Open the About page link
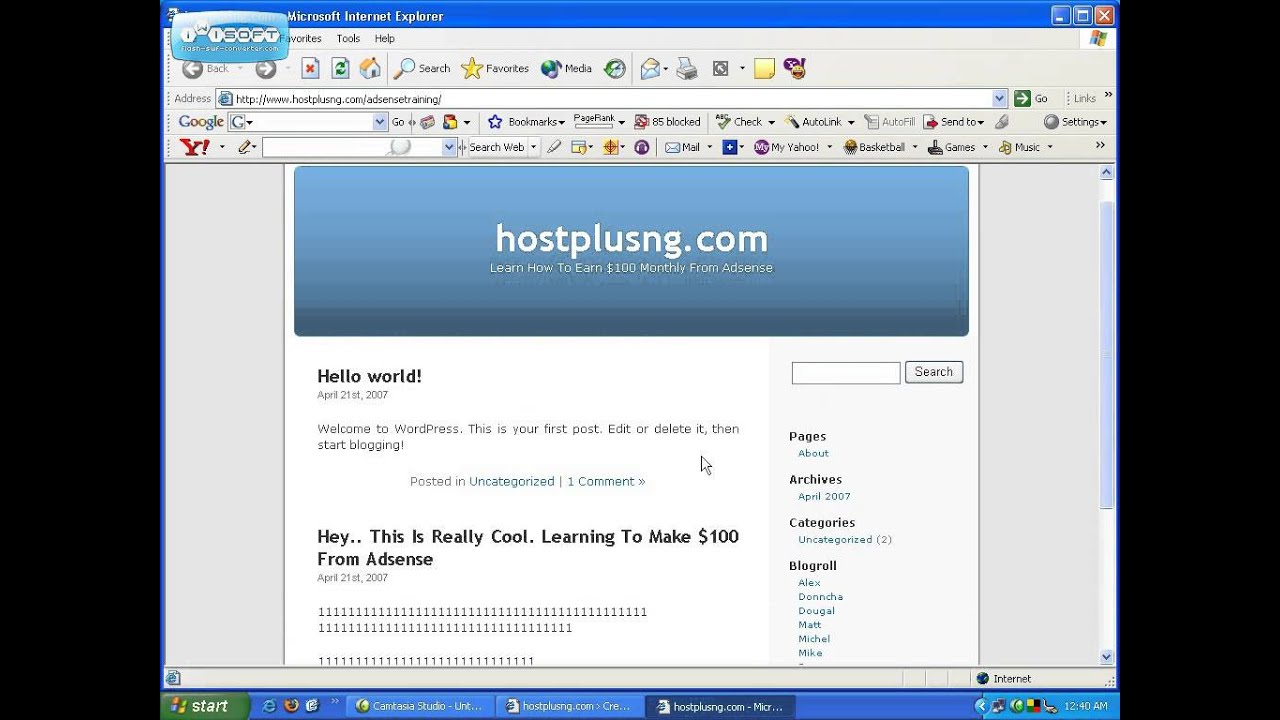The width and height of the screenshot is (1280, 720). coord(813,453)
